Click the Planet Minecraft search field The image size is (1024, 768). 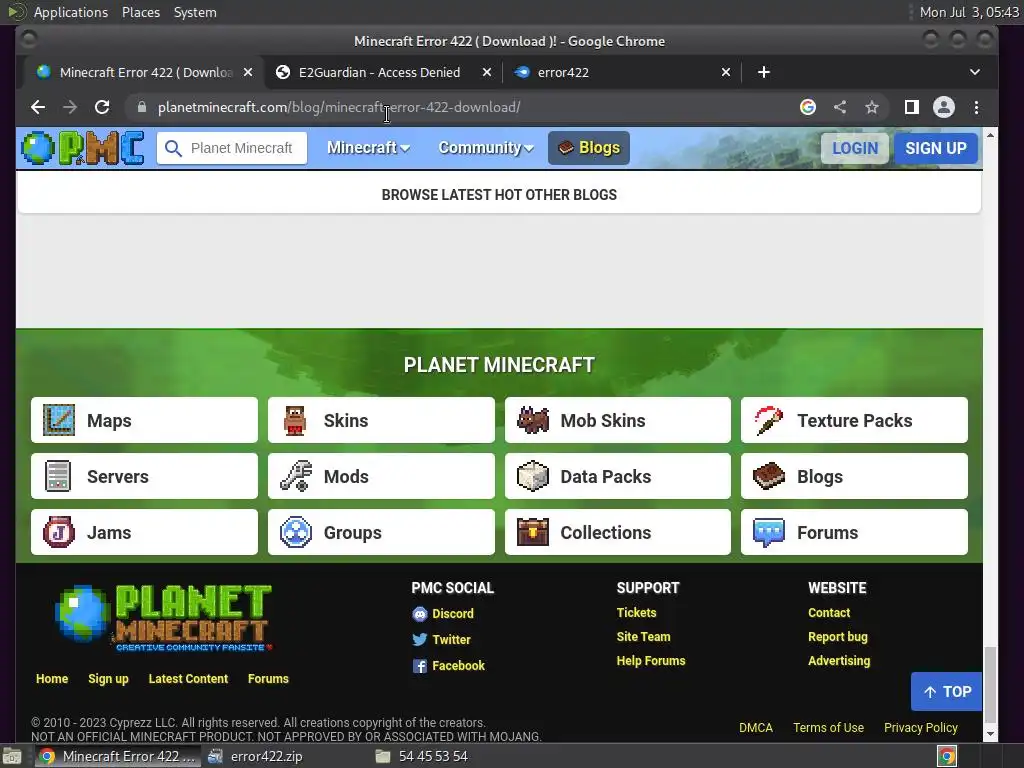(232, 148)
